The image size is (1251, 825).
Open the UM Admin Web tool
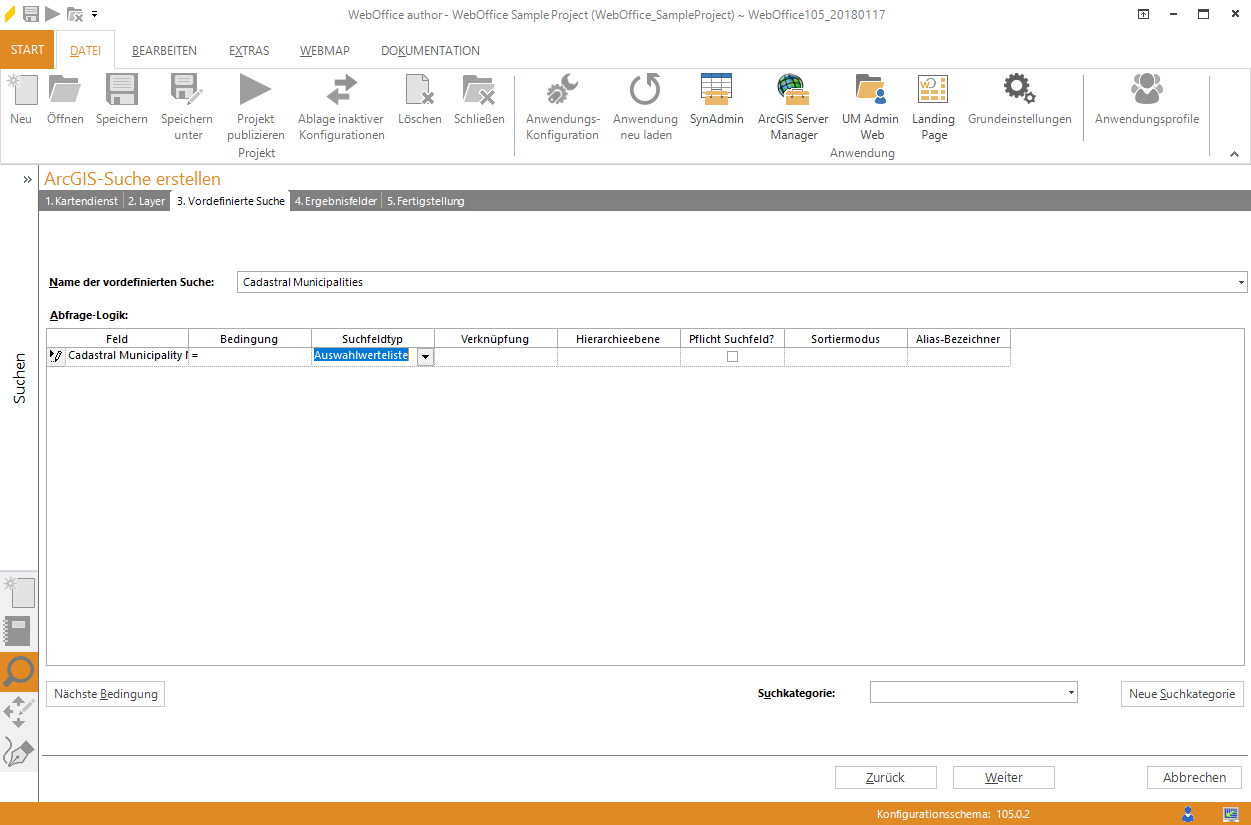tap(871, 92)
